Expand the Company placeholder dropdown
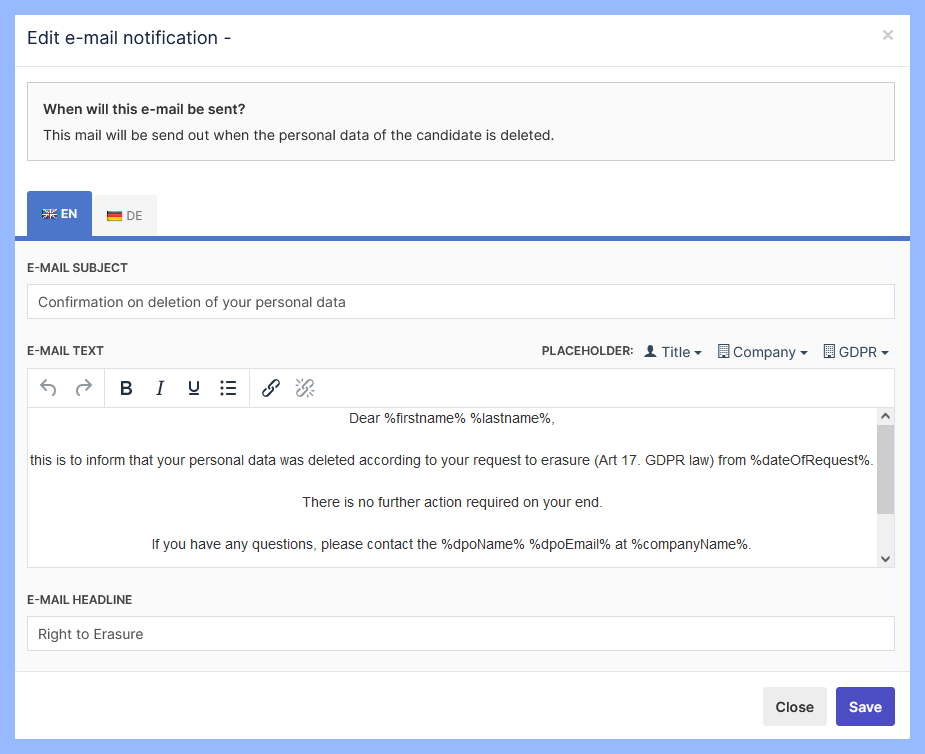The width and height of the screenshot is (925, 754). pos(763,352)
